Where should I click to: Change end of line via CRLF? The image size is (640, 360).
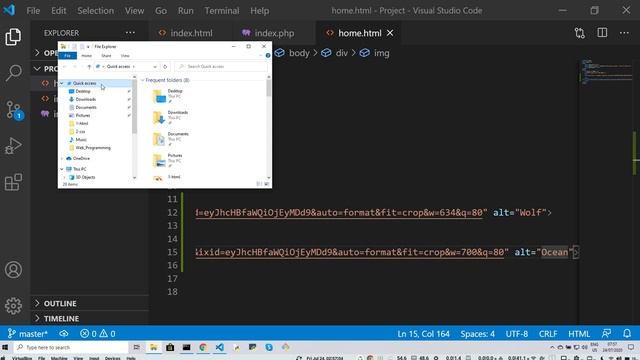(548, 334)
